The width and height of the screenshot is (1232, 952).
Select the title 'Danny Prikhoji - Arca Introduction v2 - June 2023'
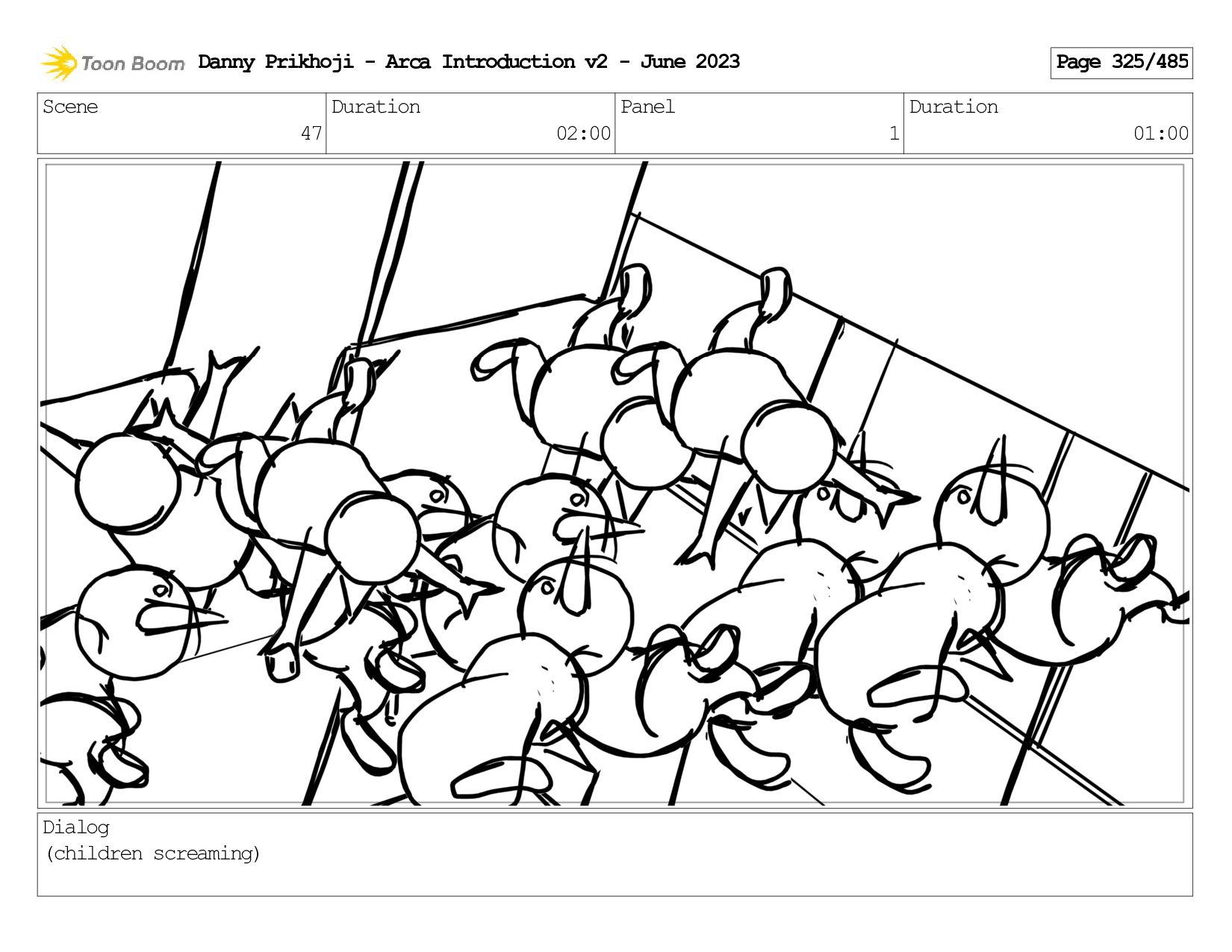[469, 62]
